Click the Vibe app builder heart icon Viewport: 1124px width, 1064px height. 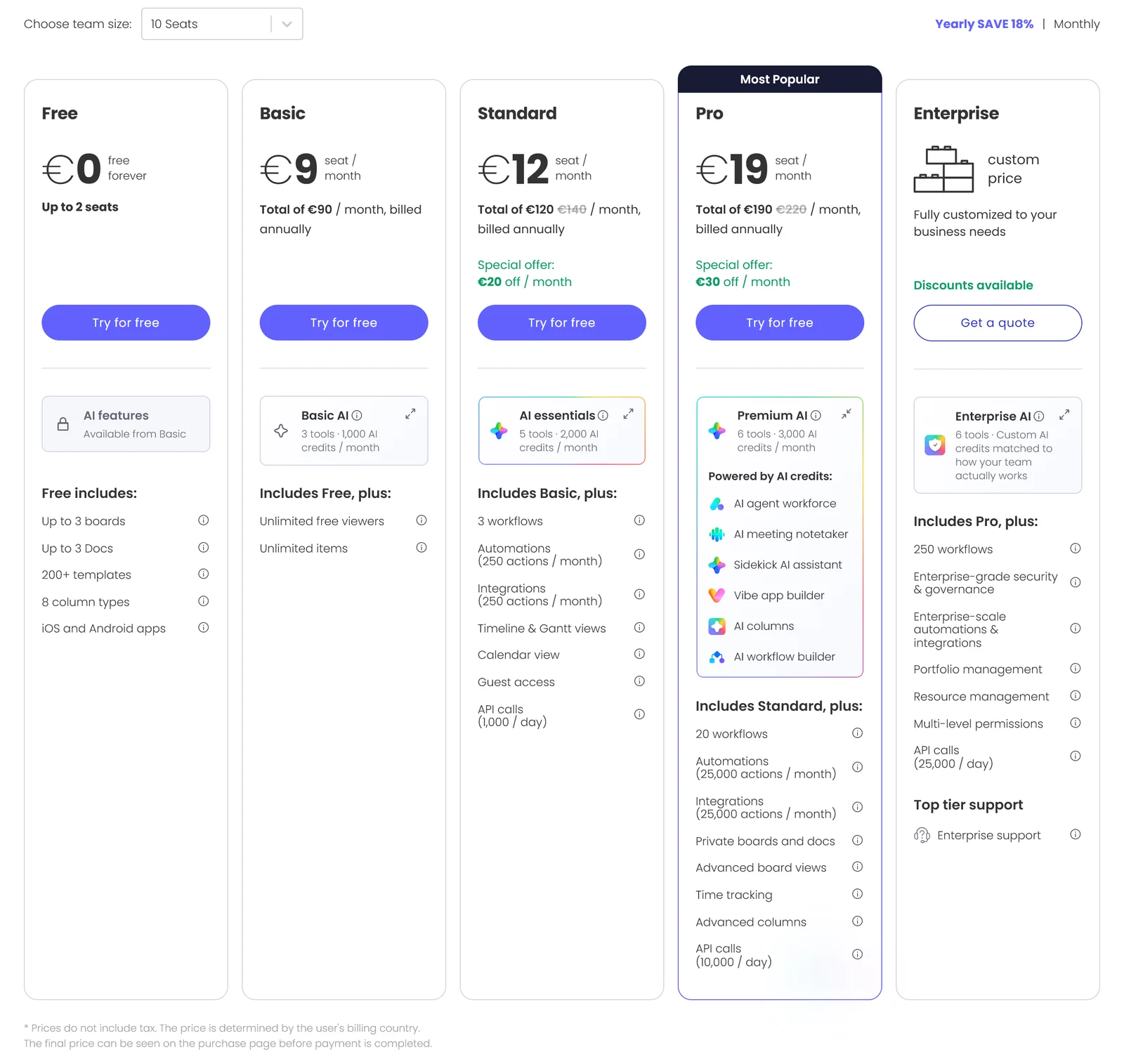tap(717, 596)
